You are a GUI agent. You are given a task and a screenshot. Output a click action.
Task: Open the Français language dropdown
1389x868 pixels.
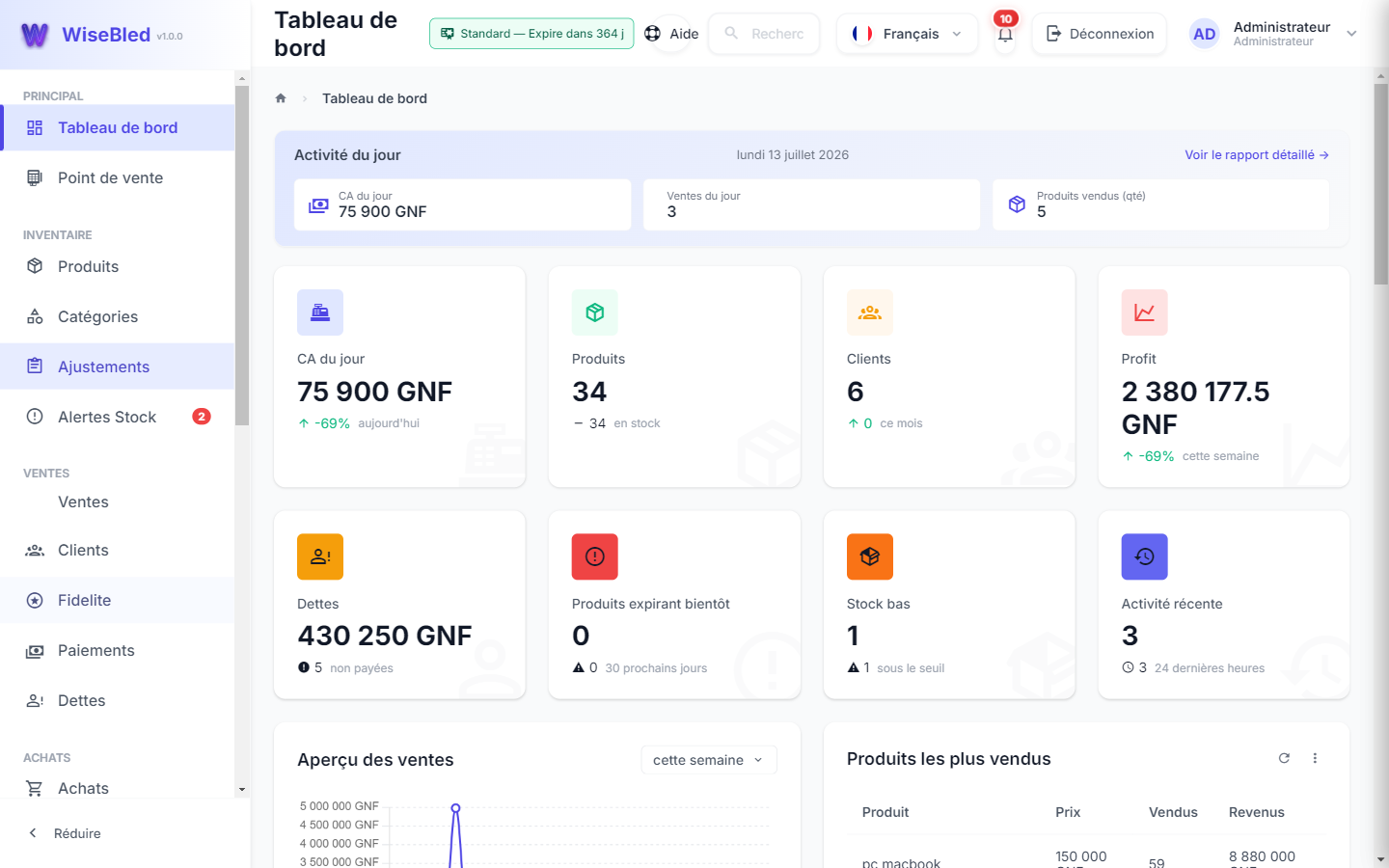click(907, 34)
